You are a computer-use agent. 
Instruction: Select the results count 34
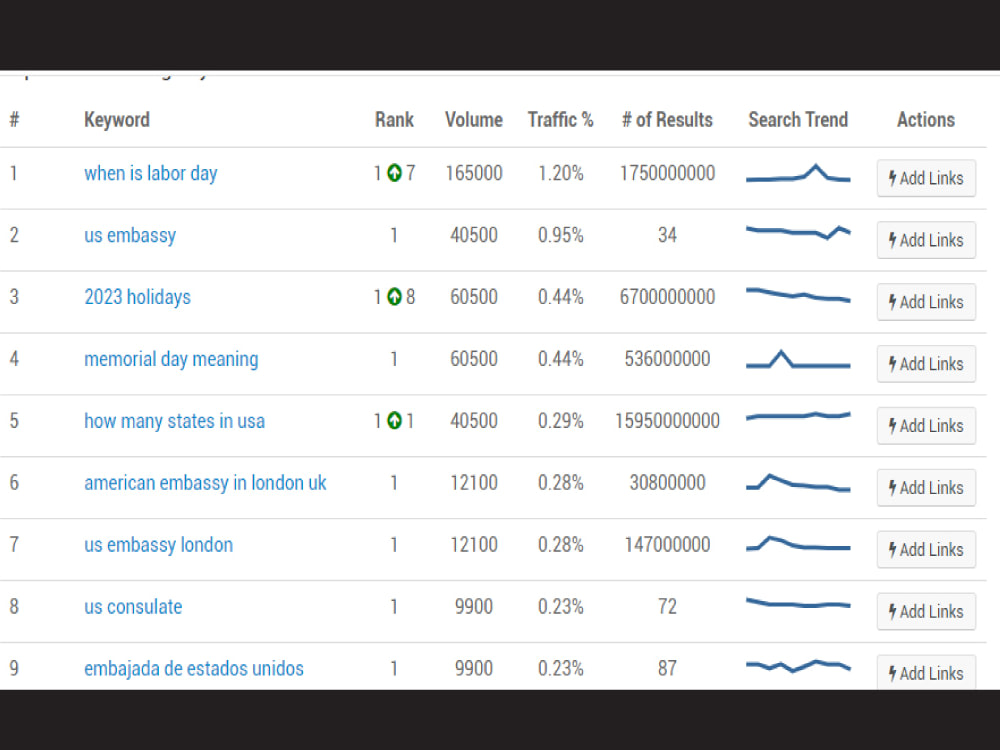[667, 235]
